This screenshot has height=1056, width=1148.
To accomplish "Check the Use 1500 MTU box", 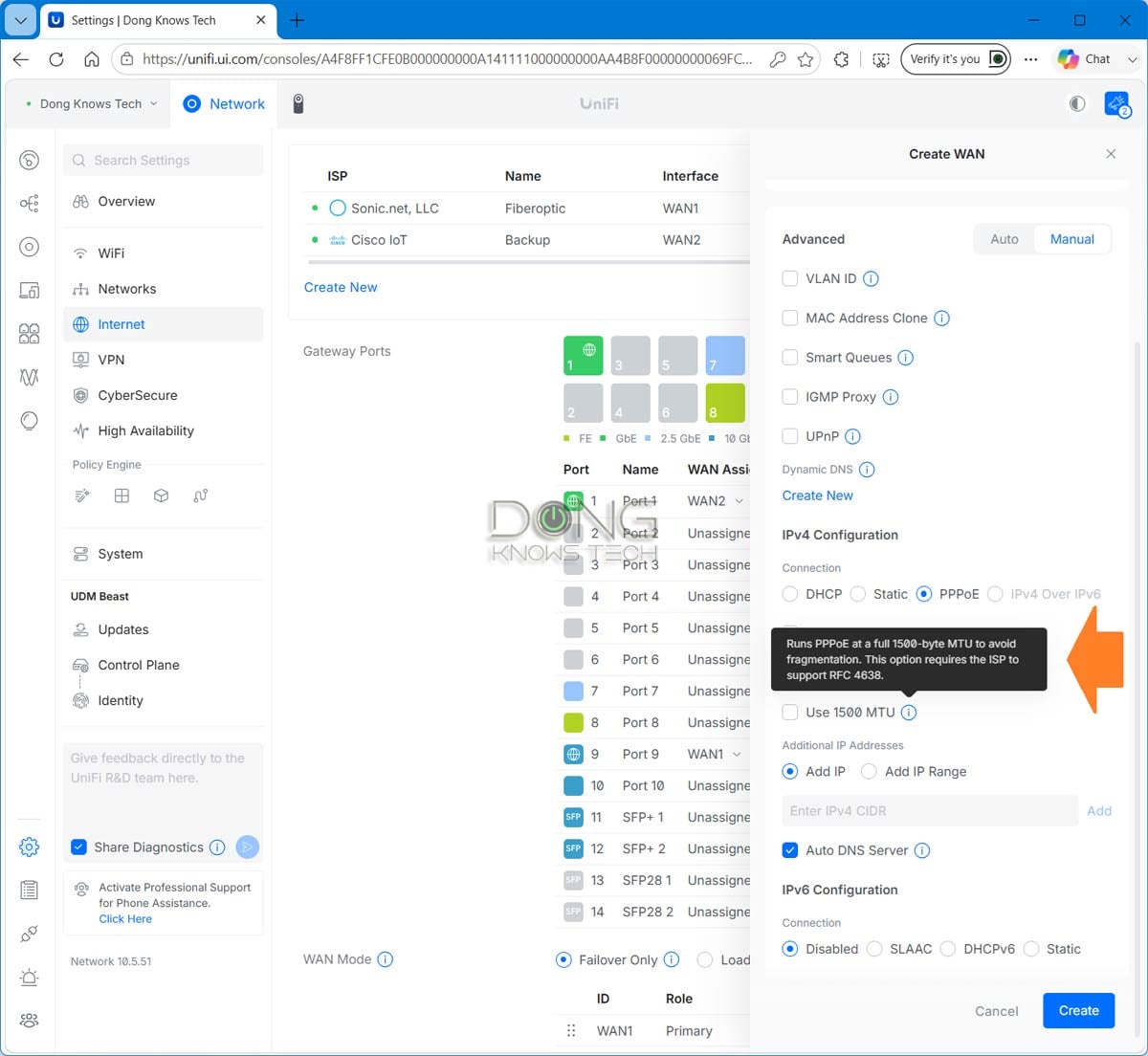I will point(790,712).
